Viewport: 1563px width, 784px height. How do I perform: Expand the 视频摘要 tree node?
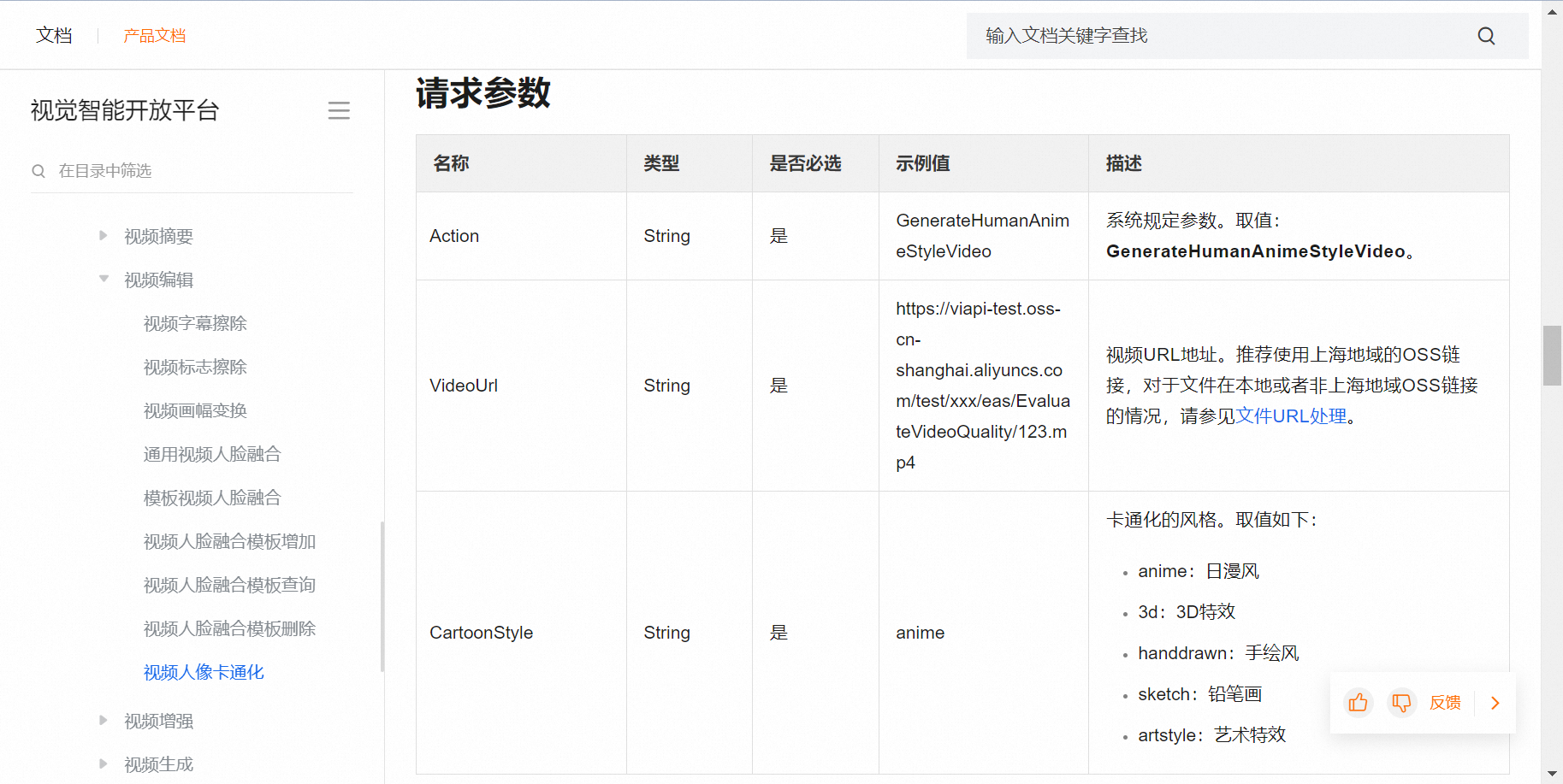coord(104,236)
